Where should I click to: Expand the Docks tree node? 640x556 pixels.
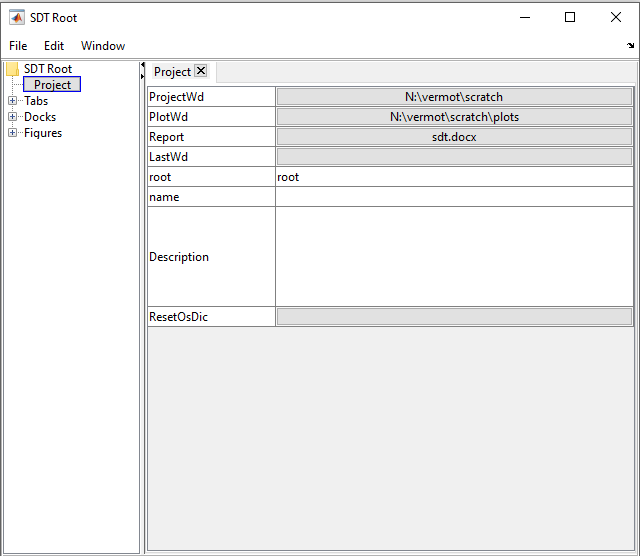13,117
